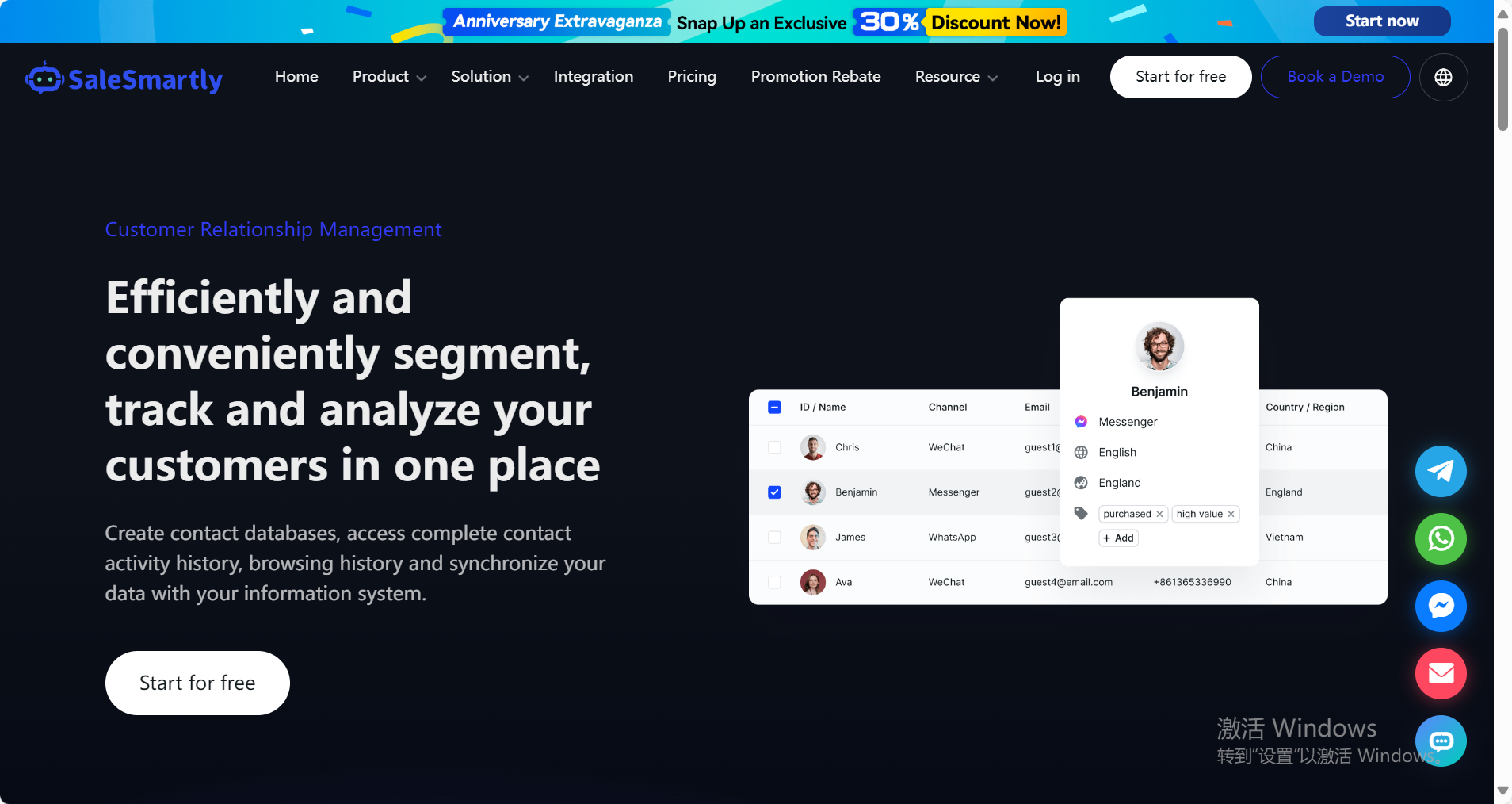The width and height of the screenshot is (1512, 804).
Task: Open the Promotion Rebate page
Action: 816,77
